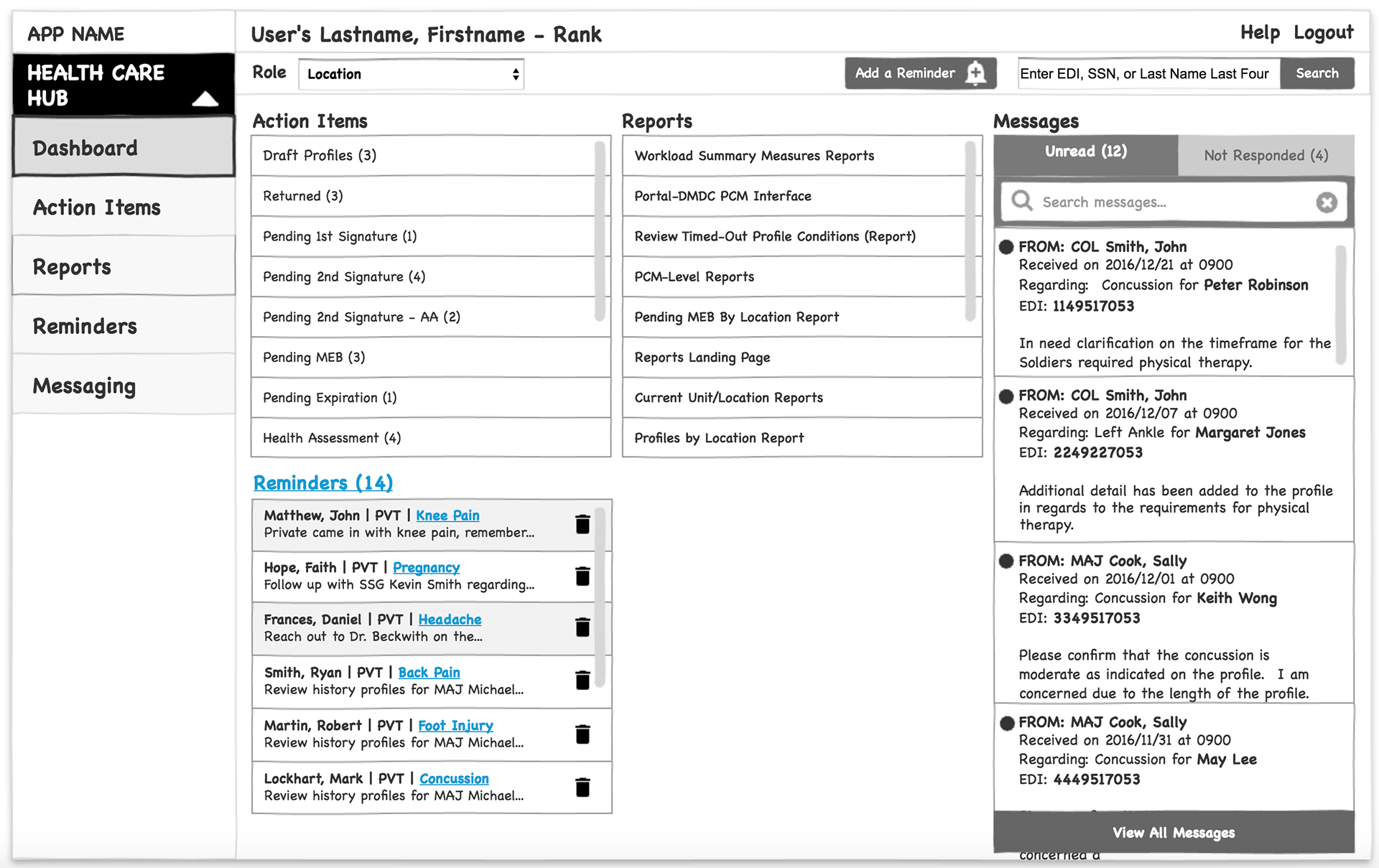The width and height of the screenshot is (1379, 868).
Task: Open Reports in the sidebar
Action: [124, 266]
